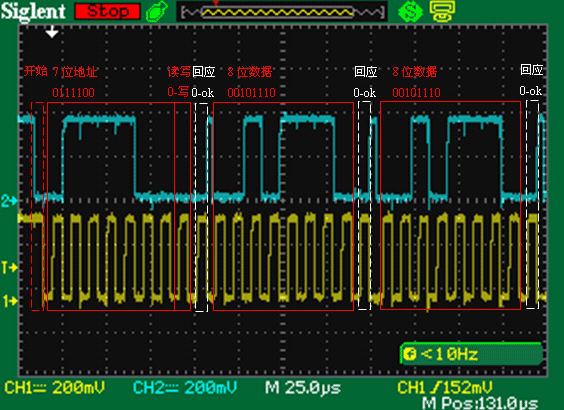
Task: Click the waveform memory overview bar
Action: pos(282,12)
